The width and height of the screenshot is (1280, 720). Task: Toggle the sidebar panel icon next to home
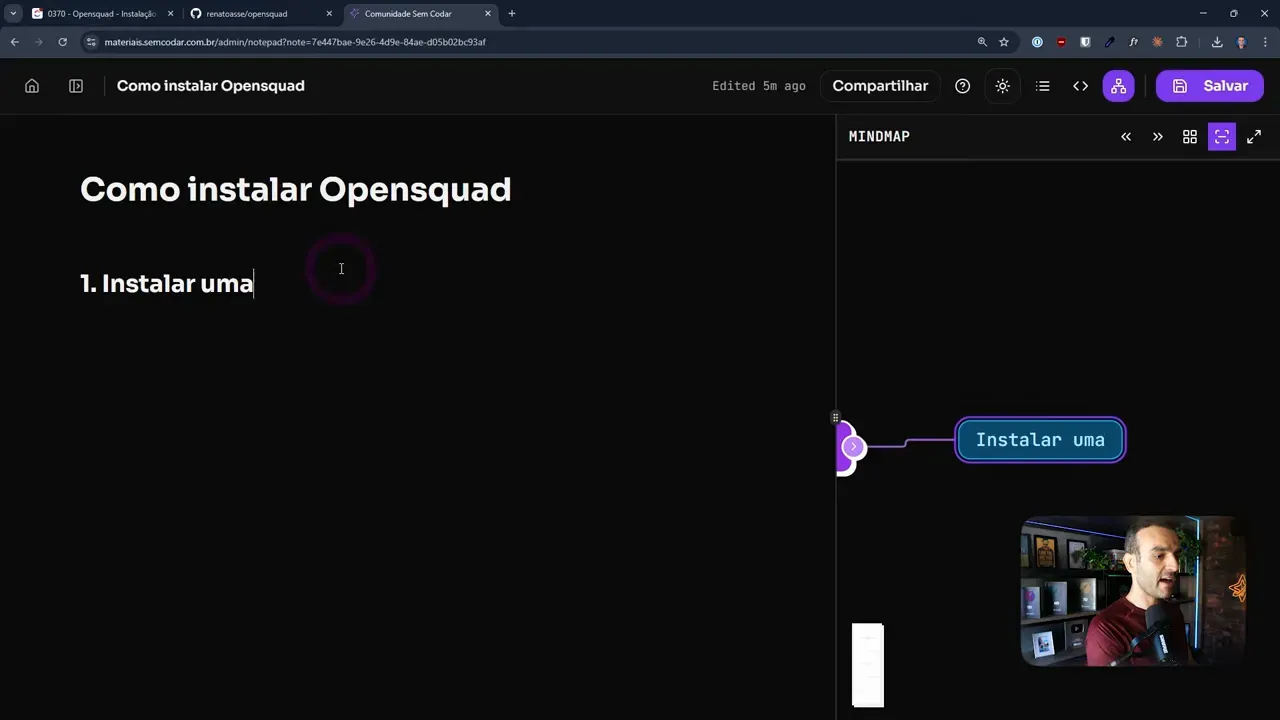point(75,86)
